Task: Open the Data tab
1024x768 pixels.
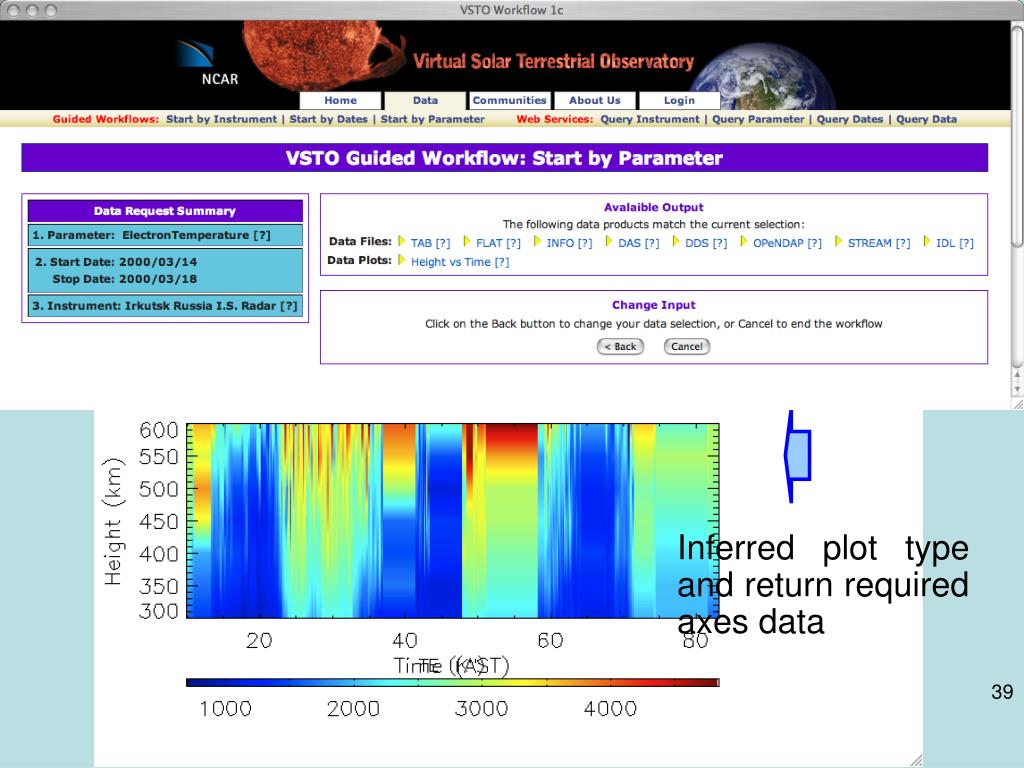Action: click(425, 100)
